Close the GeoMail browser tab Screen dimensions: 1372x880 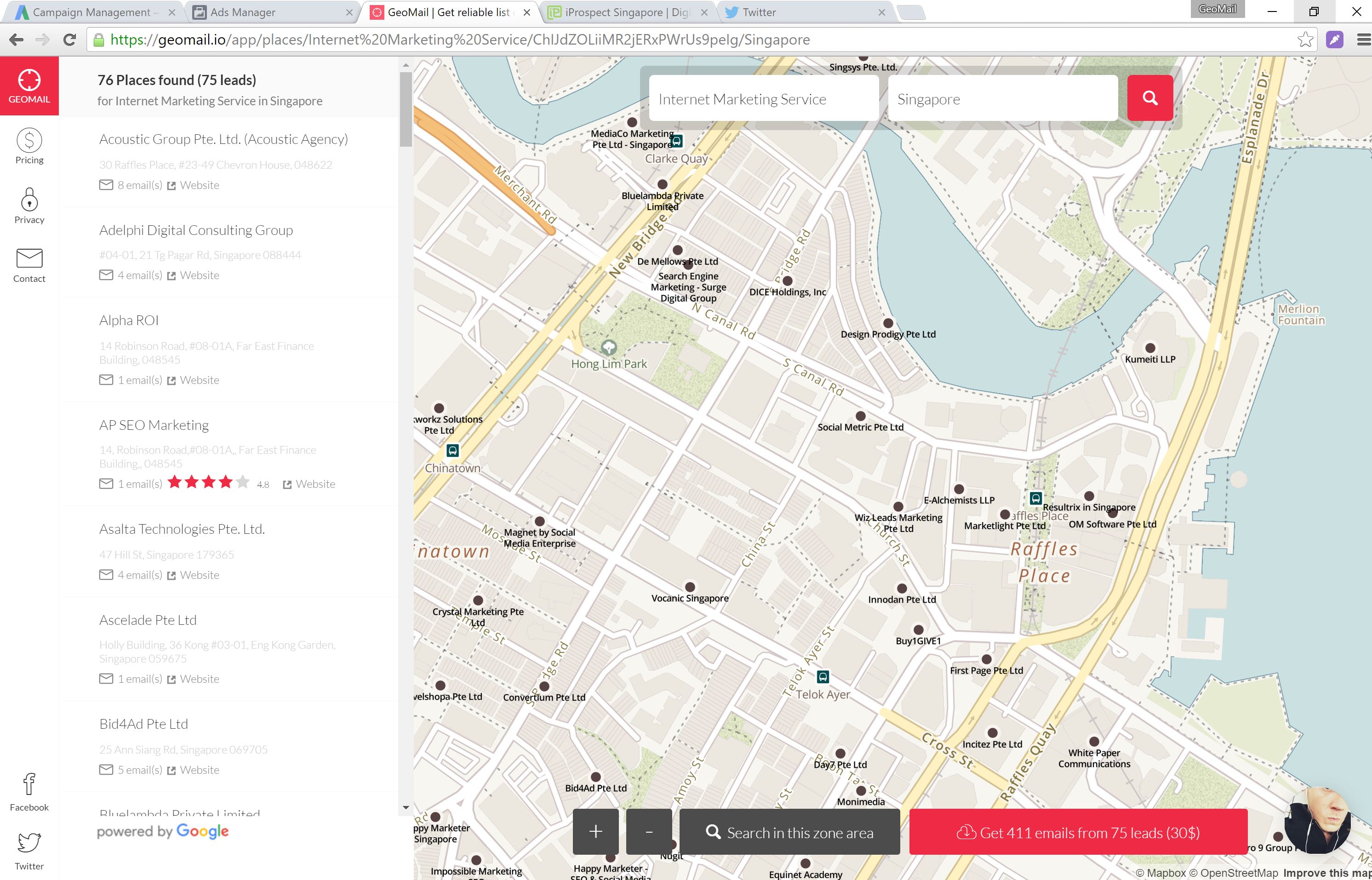click(527, 12)
